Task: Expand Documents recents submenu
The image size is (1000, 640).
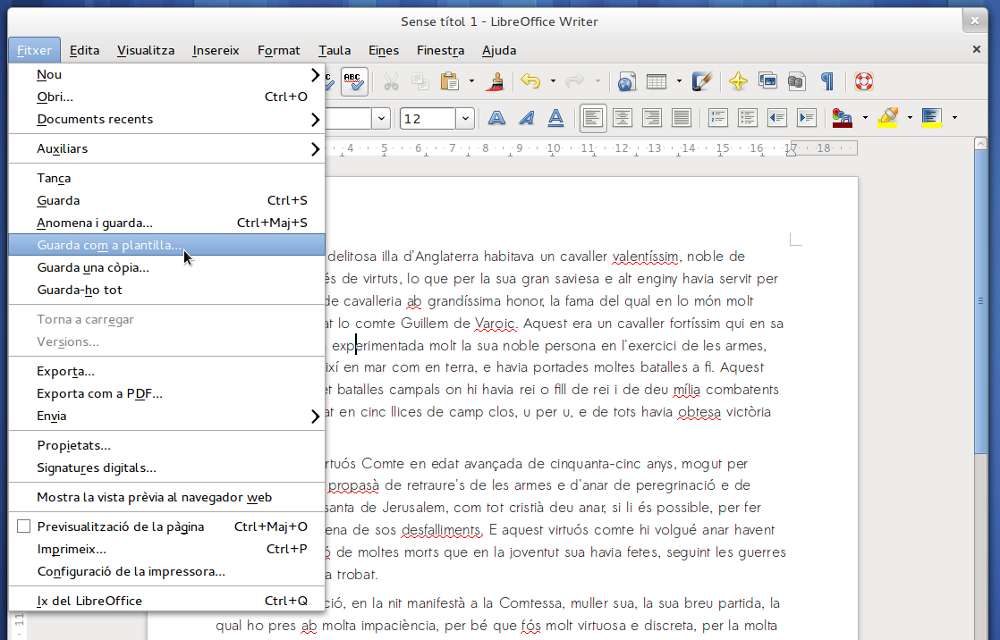Action: coord(167,119)
